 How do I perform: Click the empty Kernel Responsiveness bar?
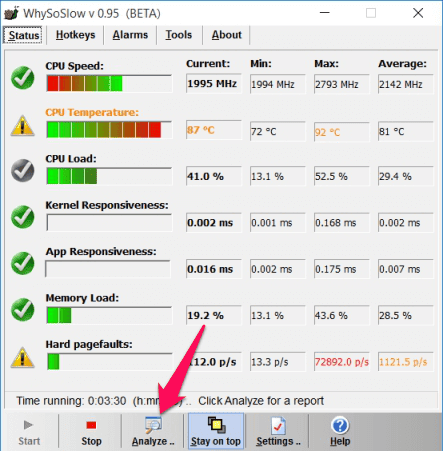click(109, 222)
